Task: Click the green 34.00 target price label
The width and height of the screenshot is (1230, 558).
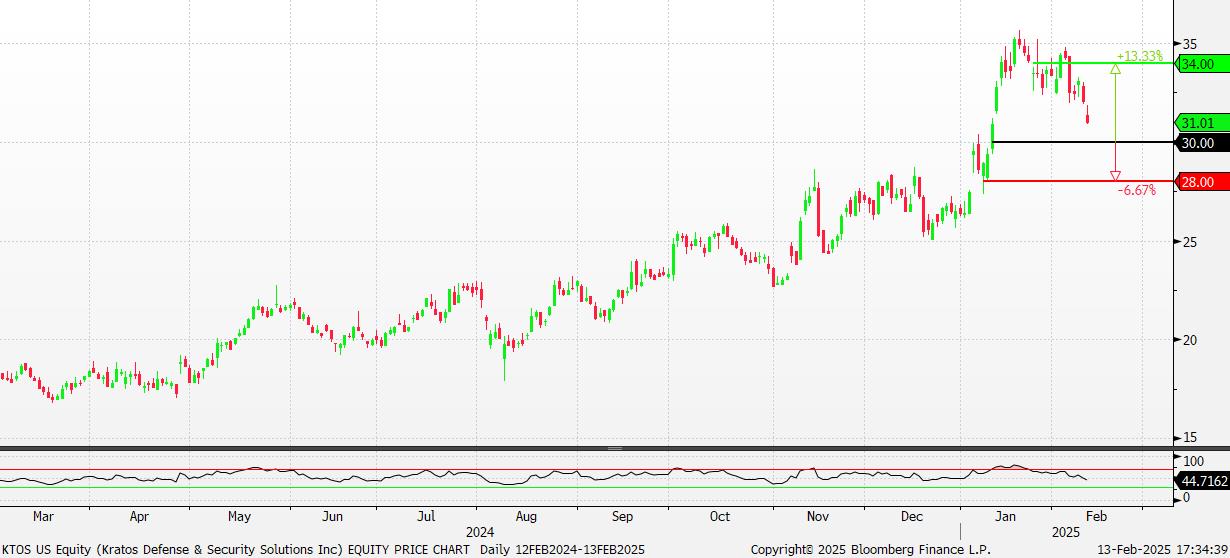Action: (x=1201, y=63)
